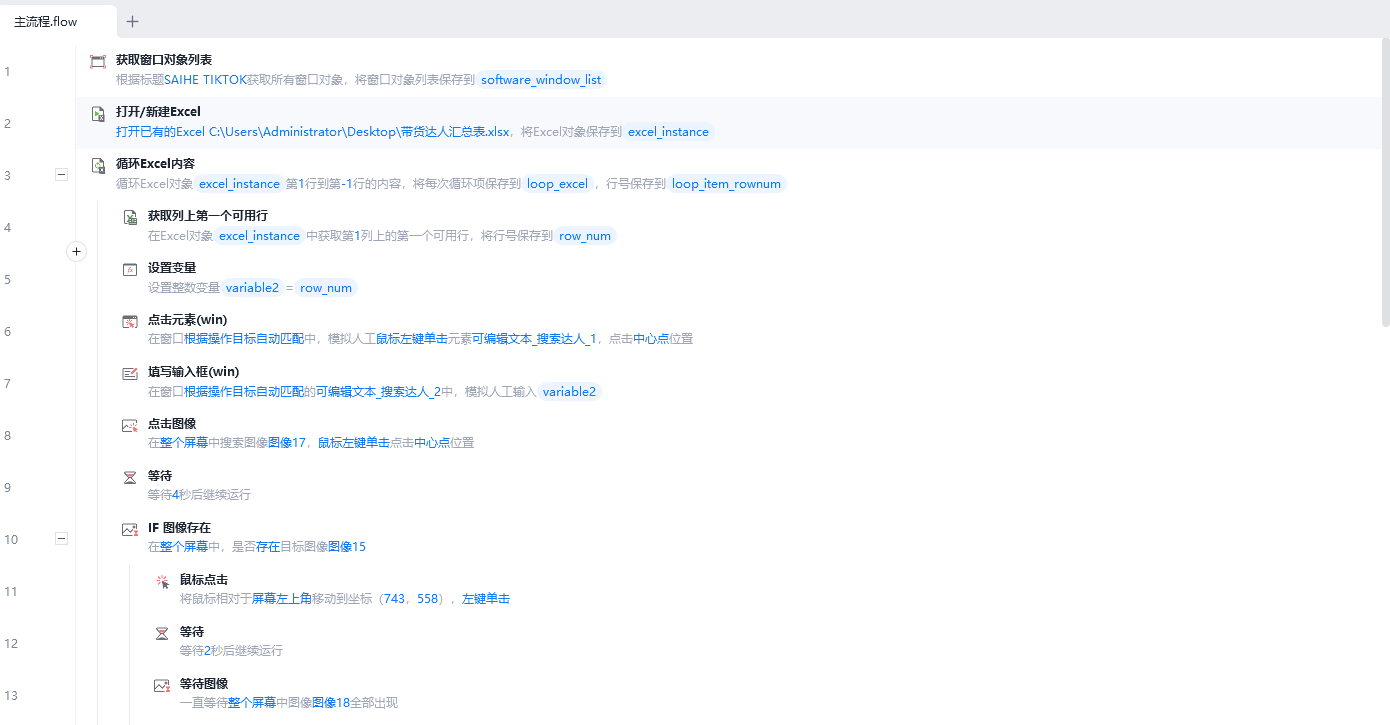This screenshot has height=725, width=1390.
Task: Click the 点击元素(win) step icon
Action: coord(130,322)
